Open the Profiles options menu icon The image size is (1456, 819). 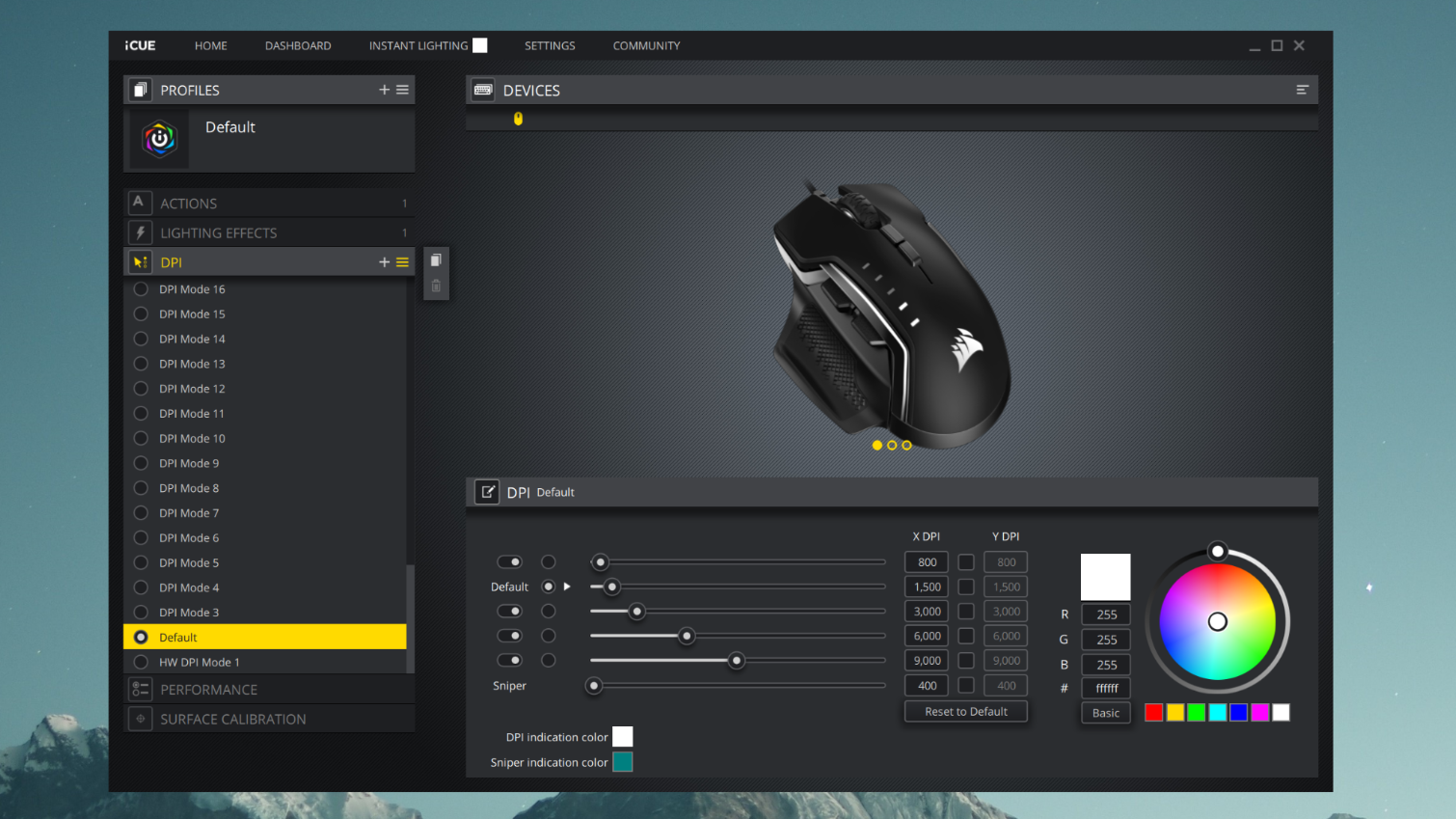(403, 90)
